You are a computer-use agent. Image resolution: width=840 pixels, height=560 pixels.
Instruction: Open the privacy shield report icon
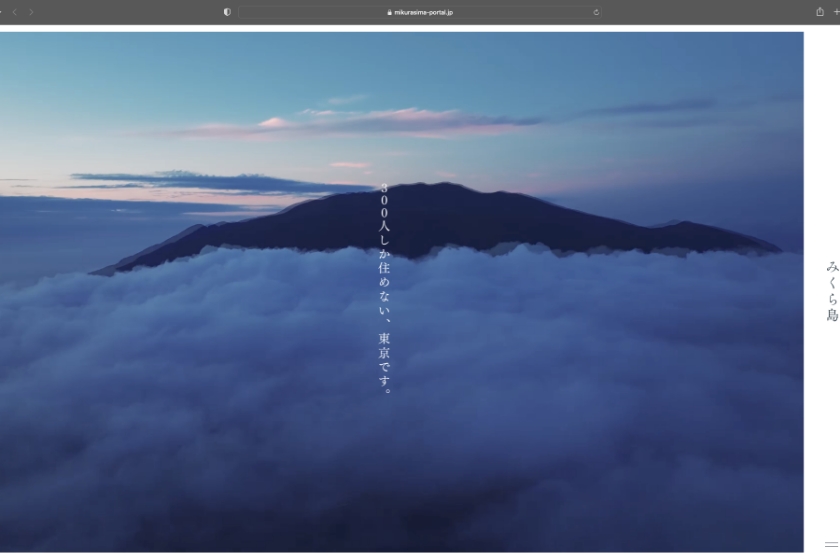227,12
